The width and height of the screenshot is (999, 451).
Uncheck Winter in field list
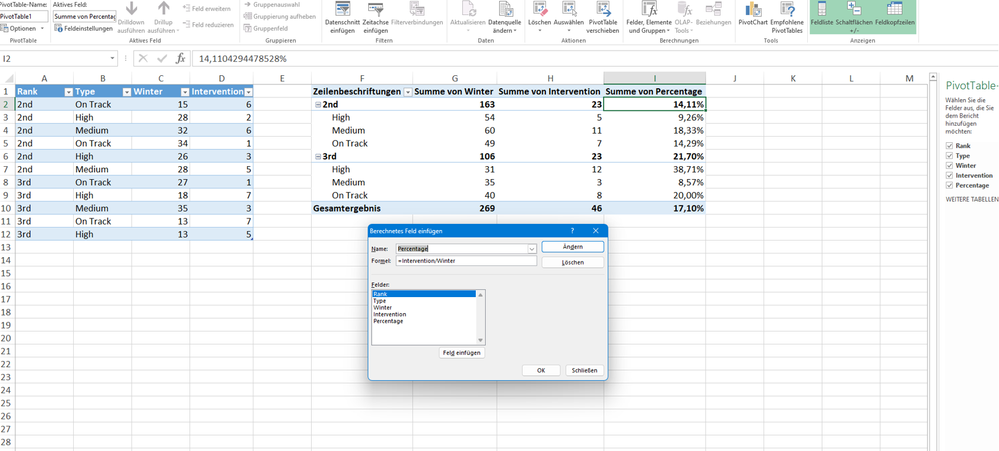(x=950, y=165)
